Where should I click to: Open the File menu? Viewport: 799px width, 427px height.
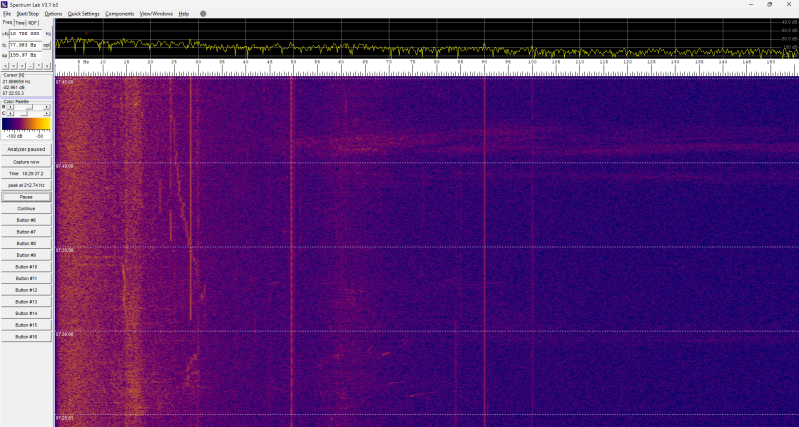(x=7, y=14)
